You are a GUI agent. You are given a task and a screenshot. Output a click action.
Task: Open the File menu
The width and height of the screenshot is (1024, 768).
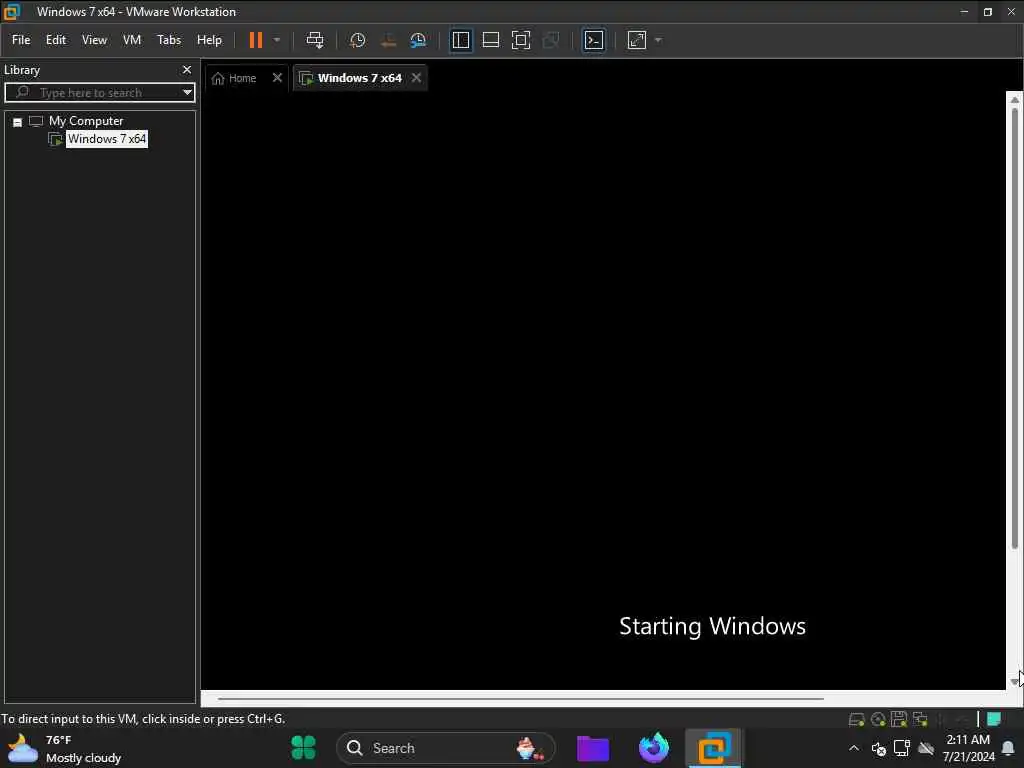click(x=21, y=40)
